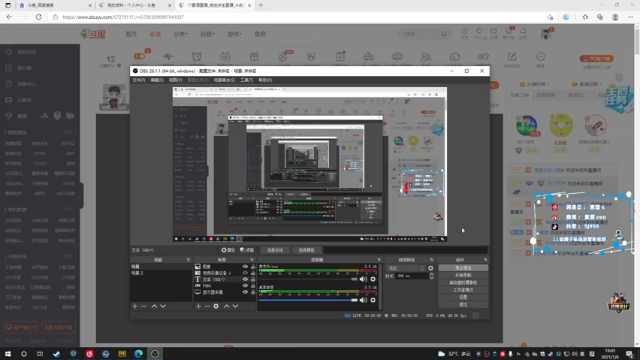This screenshot has width=640, height=360.
Task: Open the audio waveform icon in streamer toolbar
Action: 168,57
